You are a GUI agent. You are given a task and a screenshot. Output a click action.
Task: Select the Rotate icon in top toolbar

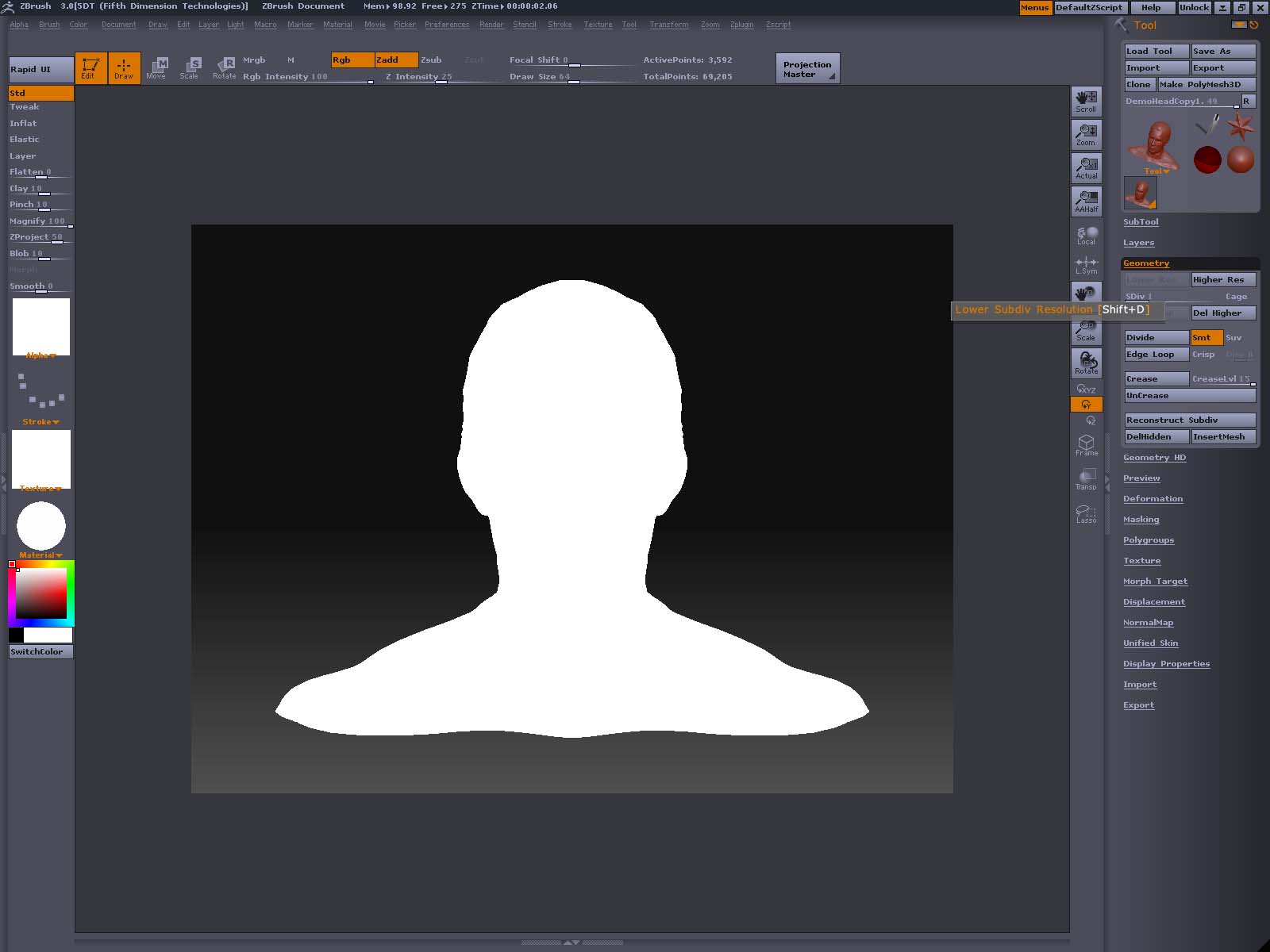[225, 68]
